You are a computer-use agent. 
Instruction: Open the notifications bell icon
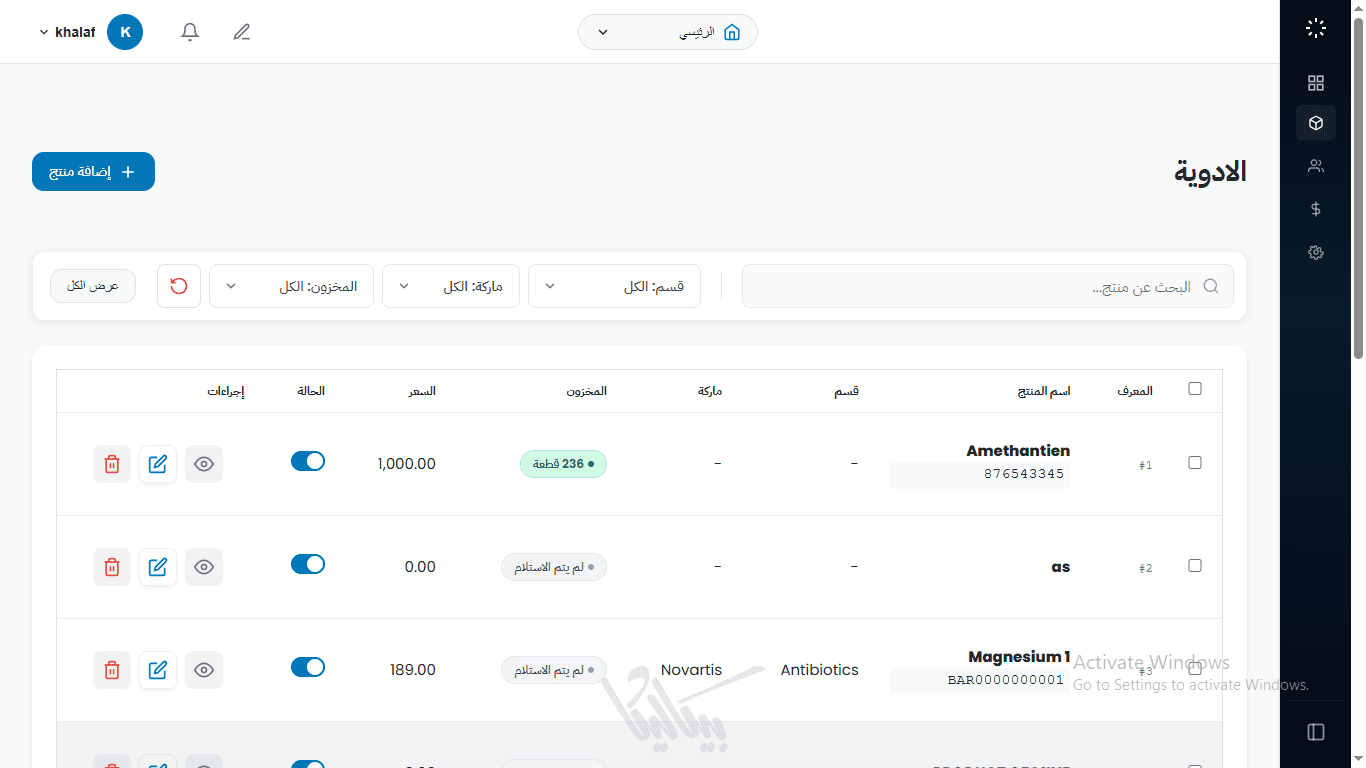(x=190, y=32)
